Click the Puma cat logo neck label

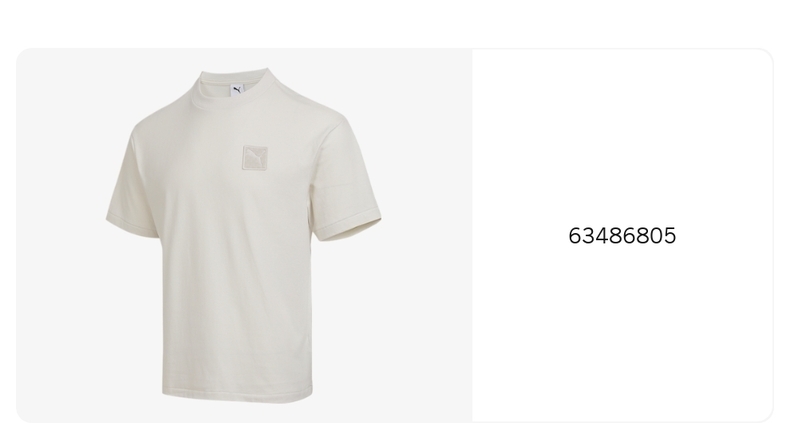point(237,91)
